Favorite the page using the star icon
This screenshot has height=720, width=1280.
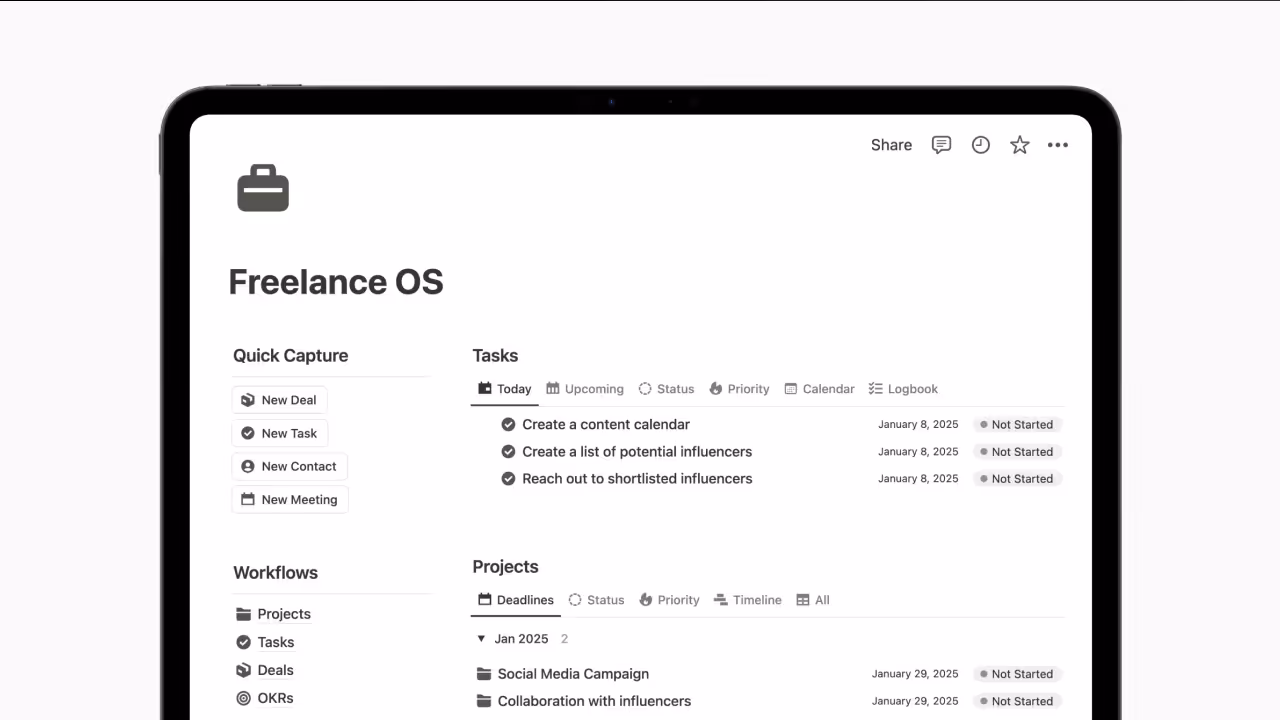tap(1019, 145)
